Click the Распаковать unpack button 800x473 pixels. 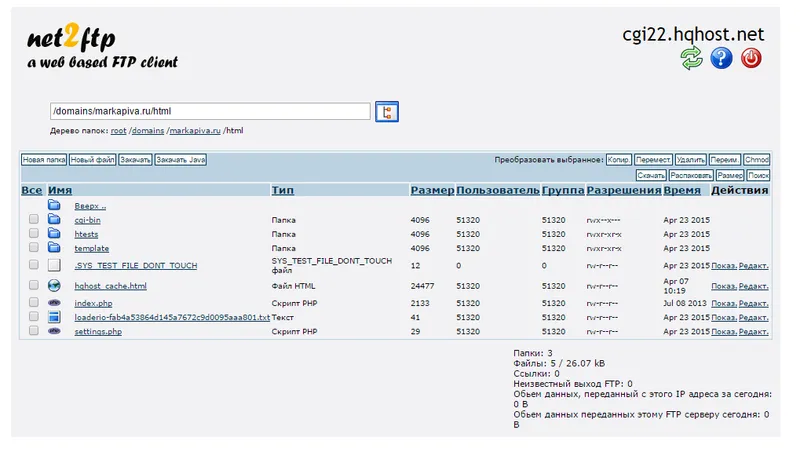tap(691, 175)
